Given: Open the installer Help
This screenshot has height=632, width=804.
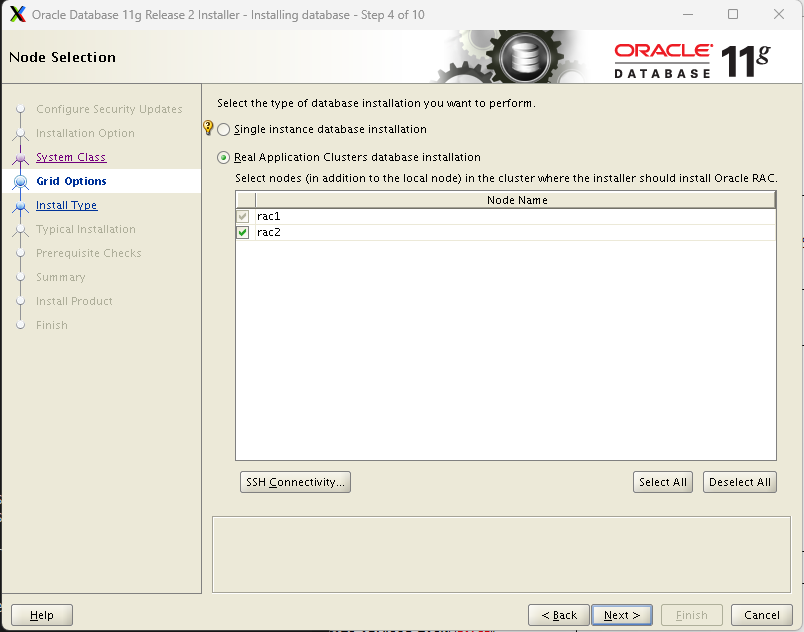Looking at the screenshot, I should click(42, 615).
